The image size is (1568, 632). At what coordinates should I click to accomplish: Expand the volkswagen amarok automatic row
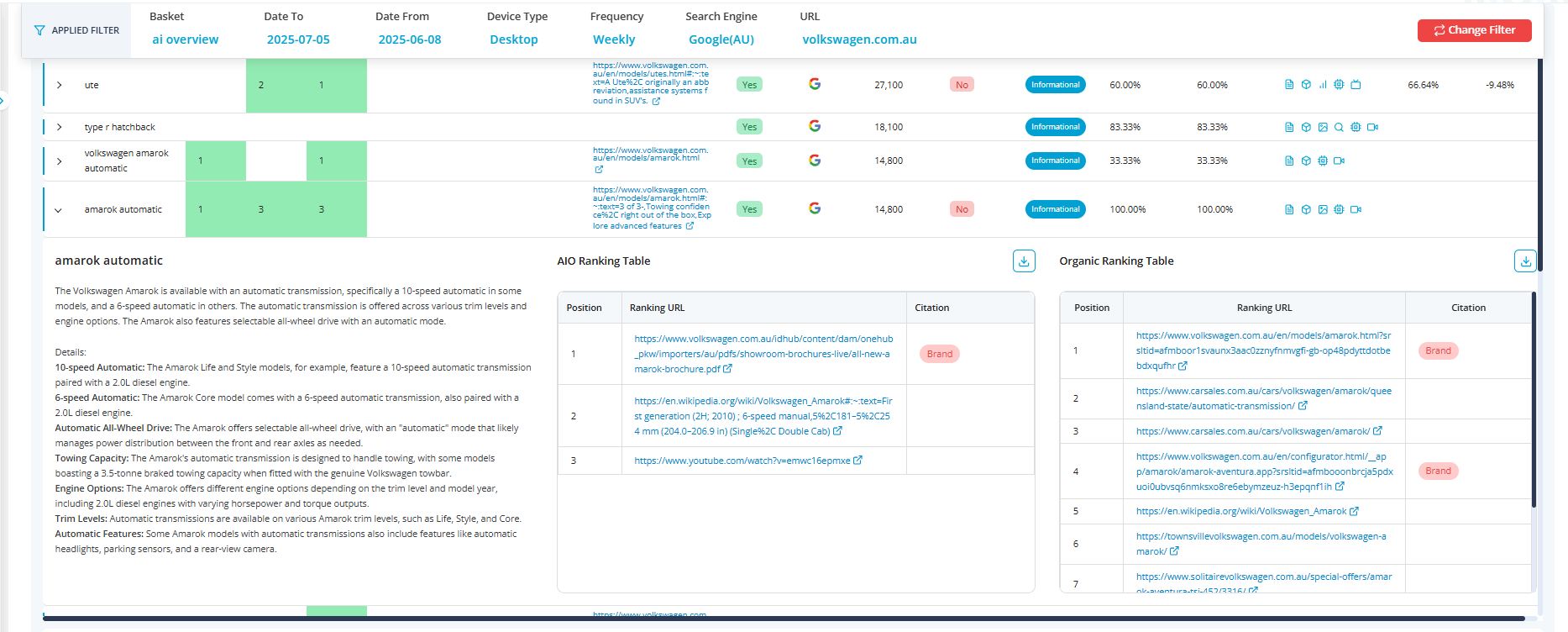pos(59,161)
